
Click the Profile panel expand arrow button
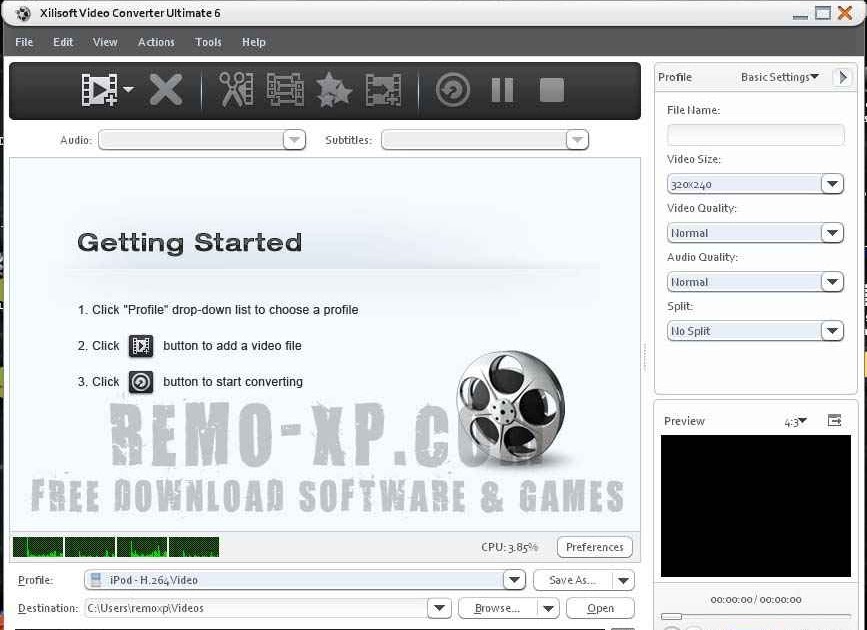coord(843,77)
